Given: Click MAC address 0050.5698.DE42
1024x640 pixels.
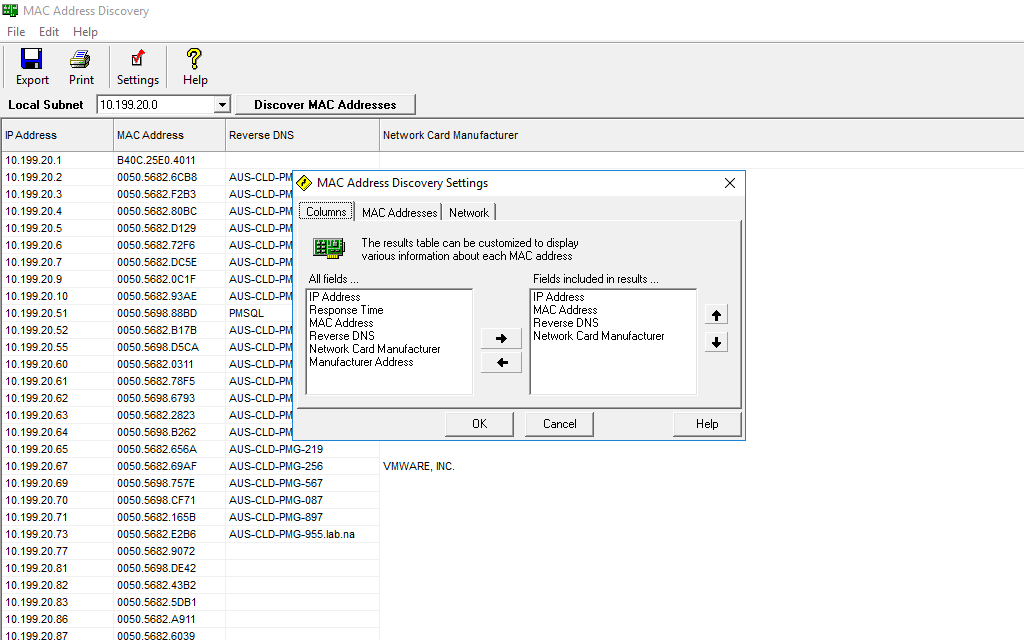Looking at the screenshot, I should [x=156, y=568].
